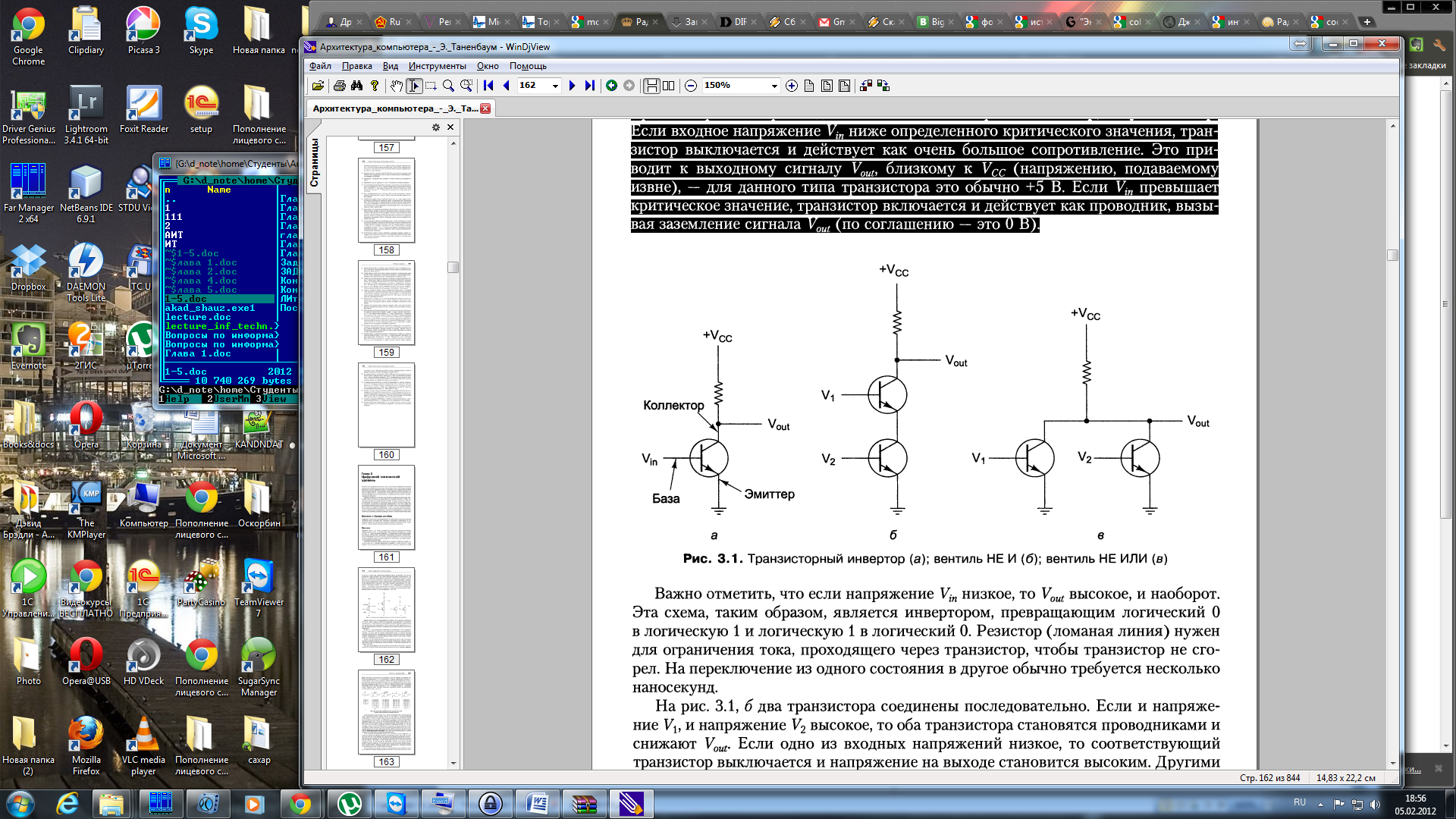Screen dimensions: 1456x819
Task: Click the Foxit Reader desktop icon
Action: click(x=144, y=110)
